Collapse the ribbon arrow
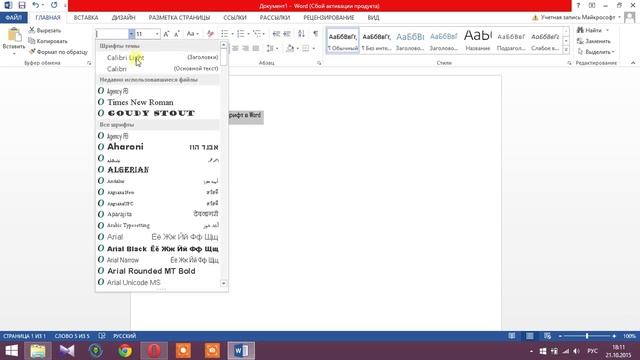 [x=633, y=63]
